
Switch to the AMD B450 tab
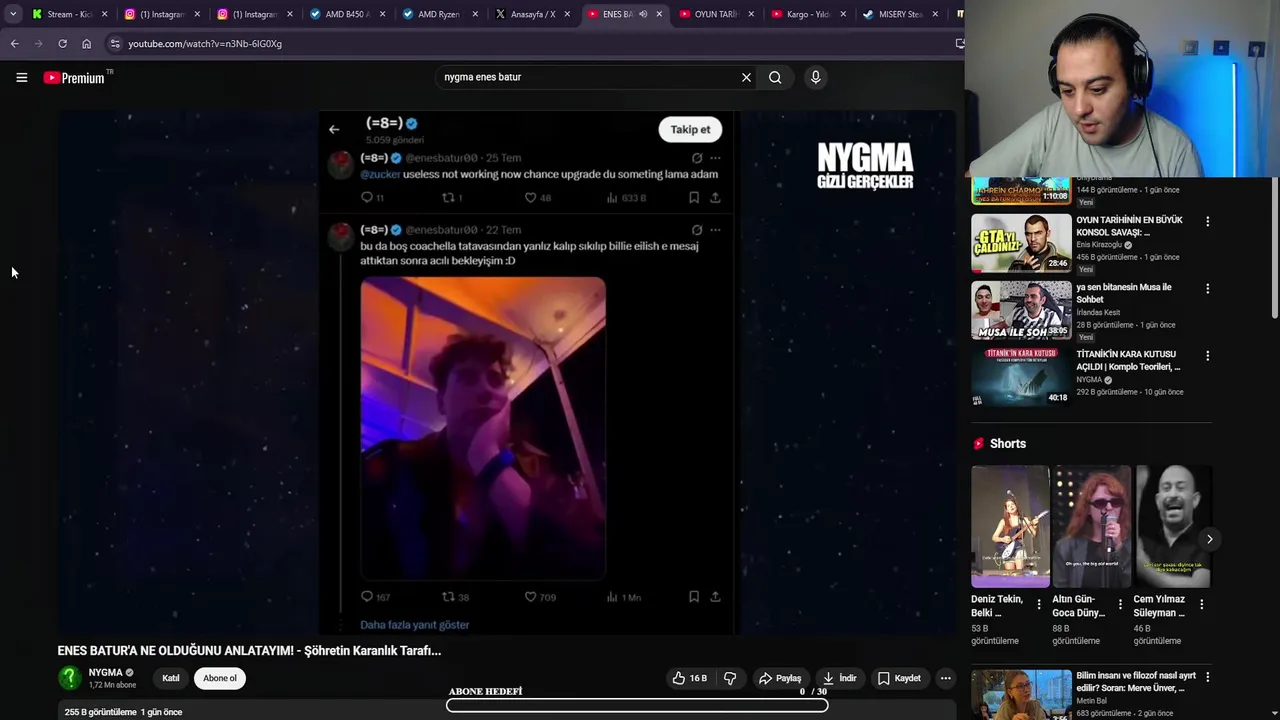point(346,14)
